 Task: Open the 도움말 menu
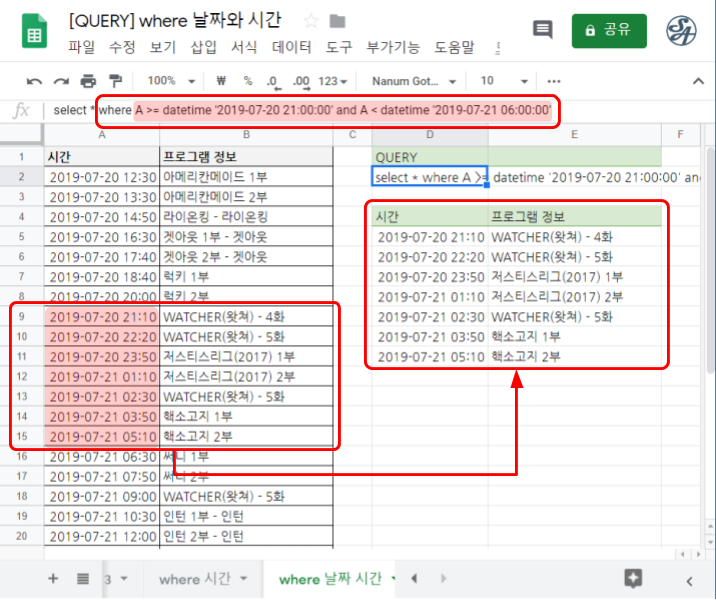point(454,47)
